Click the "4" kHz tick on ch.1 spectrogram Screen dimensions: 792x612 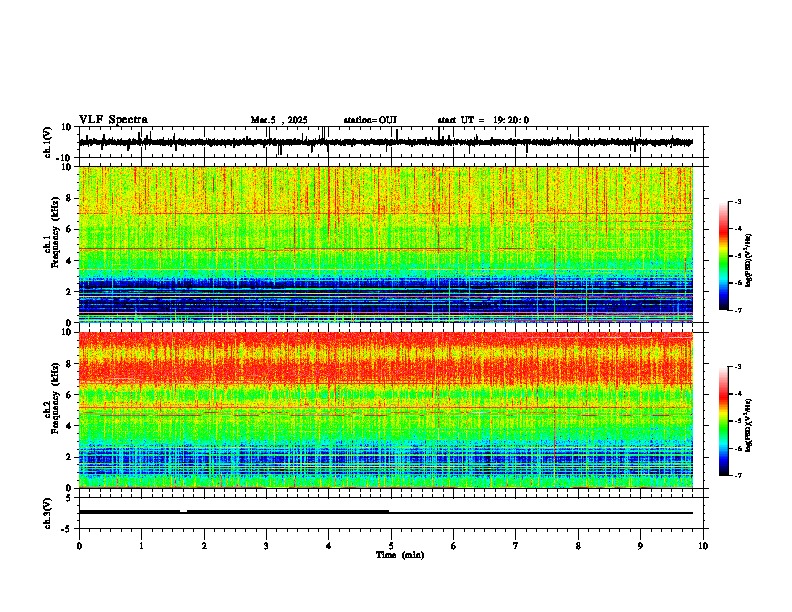coord(69,261)
